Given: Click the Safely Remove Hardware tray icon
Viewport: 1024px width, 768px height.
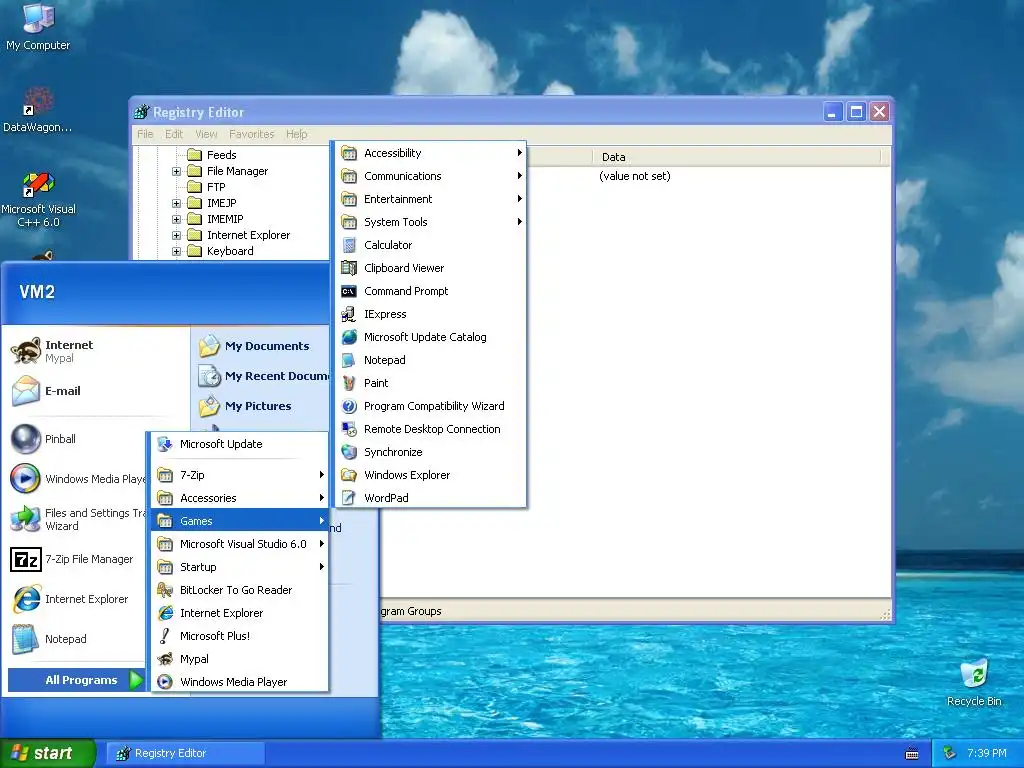Looking at the screenshot, I should tap(950, 753).
